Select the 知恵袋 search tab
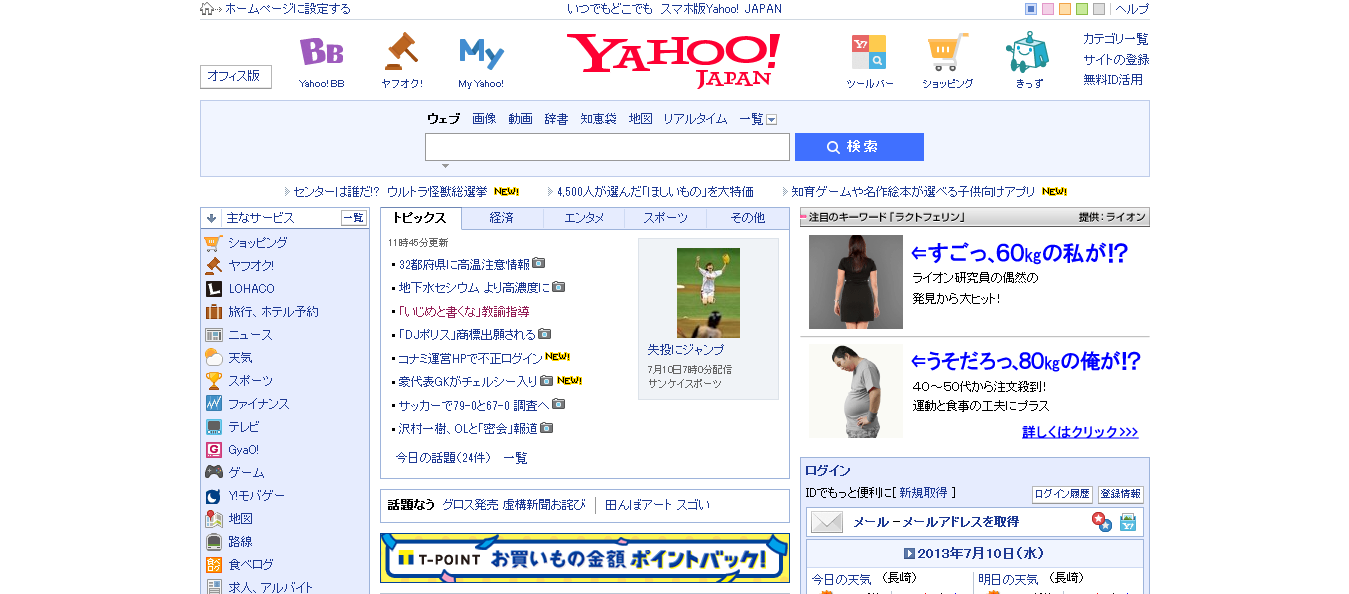 [598, 119]
